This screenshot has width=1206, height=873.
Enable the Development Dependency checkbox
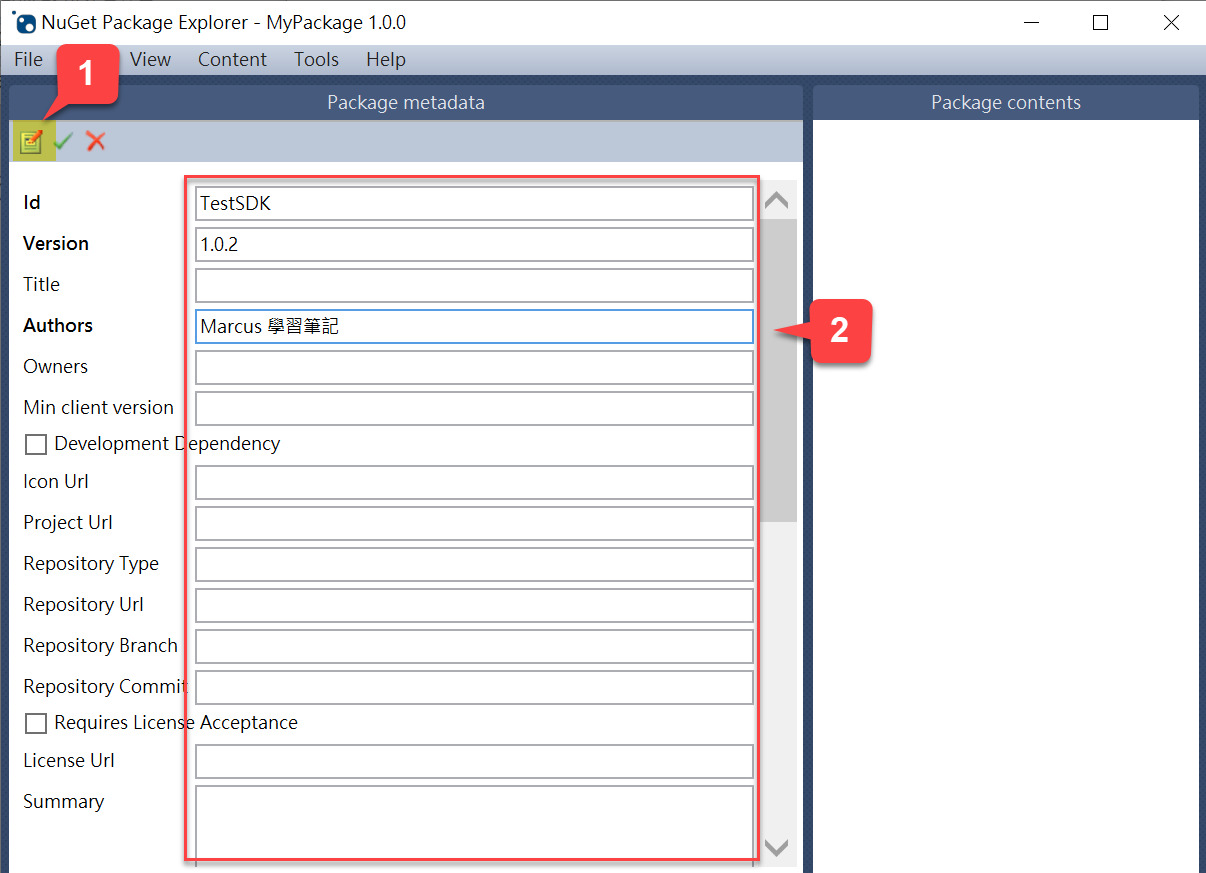click(x=36, y=443)
